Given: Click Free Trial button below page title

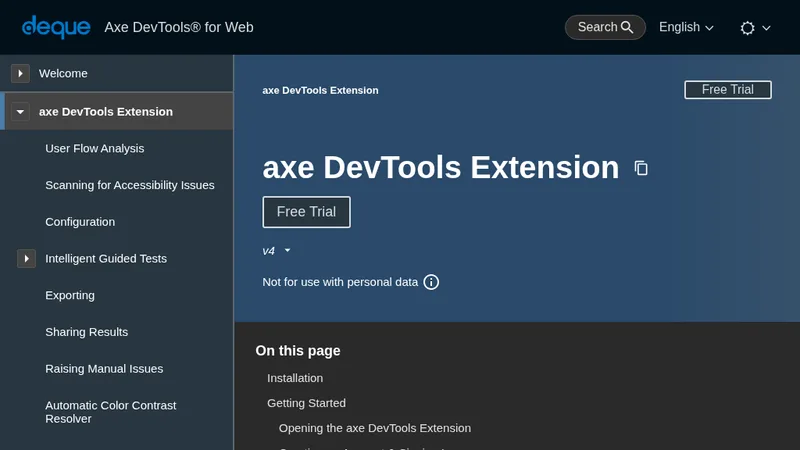Looking at the screenshot, I should point(306,212).
